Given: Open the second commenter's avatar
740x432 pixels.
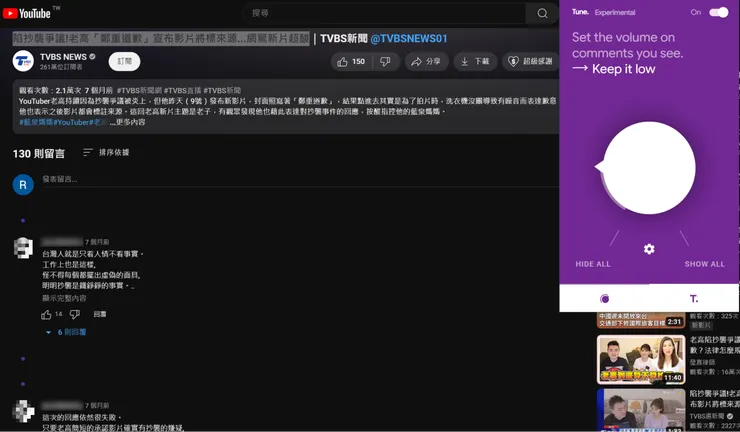Looking at the screenshot, I should tap(23, 411).
